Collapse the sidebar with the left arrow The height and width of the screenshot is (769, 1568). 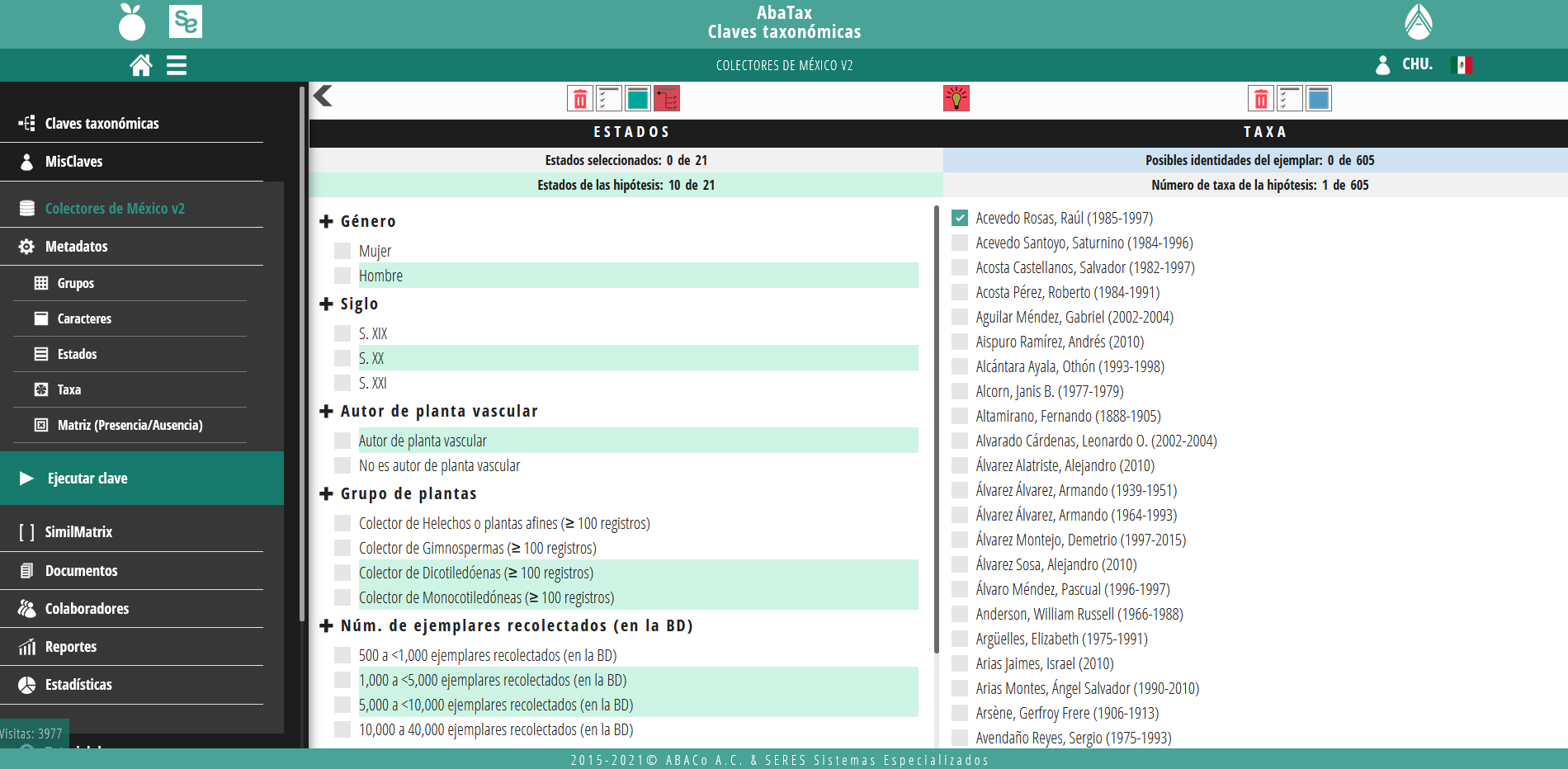[324, 97]
